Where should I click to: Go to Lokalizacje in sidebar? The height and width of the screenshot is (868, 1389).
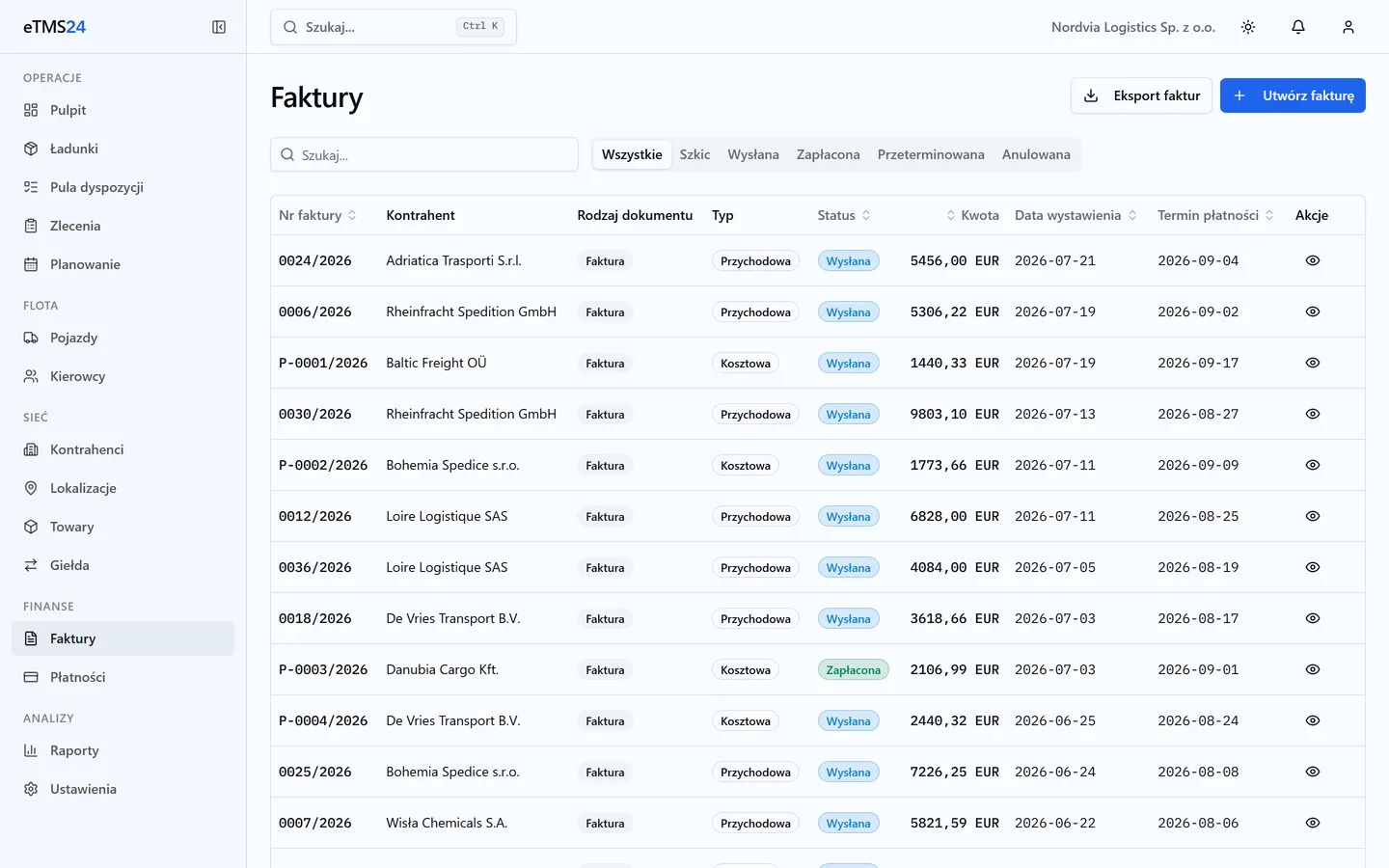point(123,488)
